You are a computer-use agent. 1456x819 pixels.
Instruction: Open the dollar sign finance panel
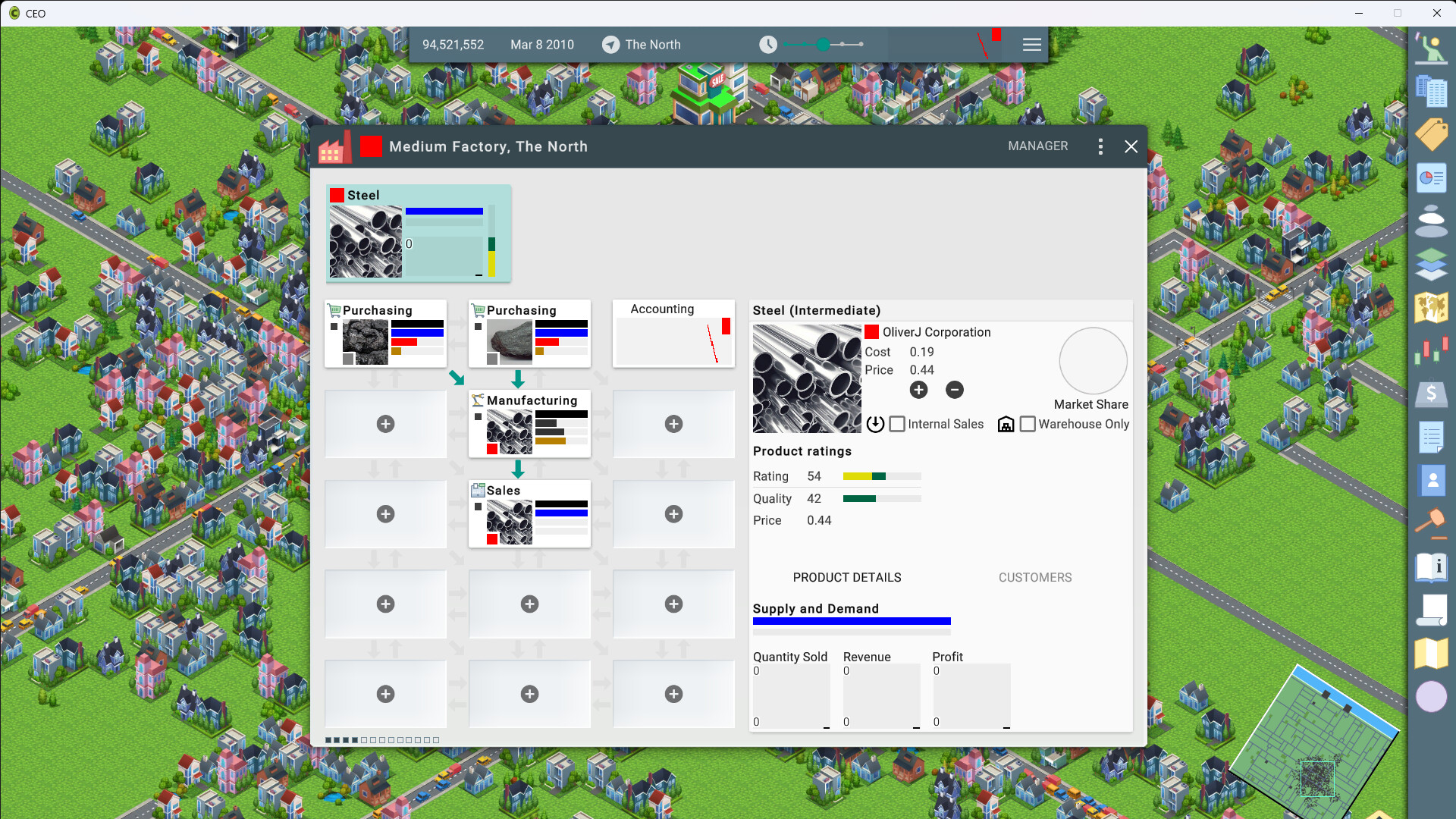point(1432,394)
